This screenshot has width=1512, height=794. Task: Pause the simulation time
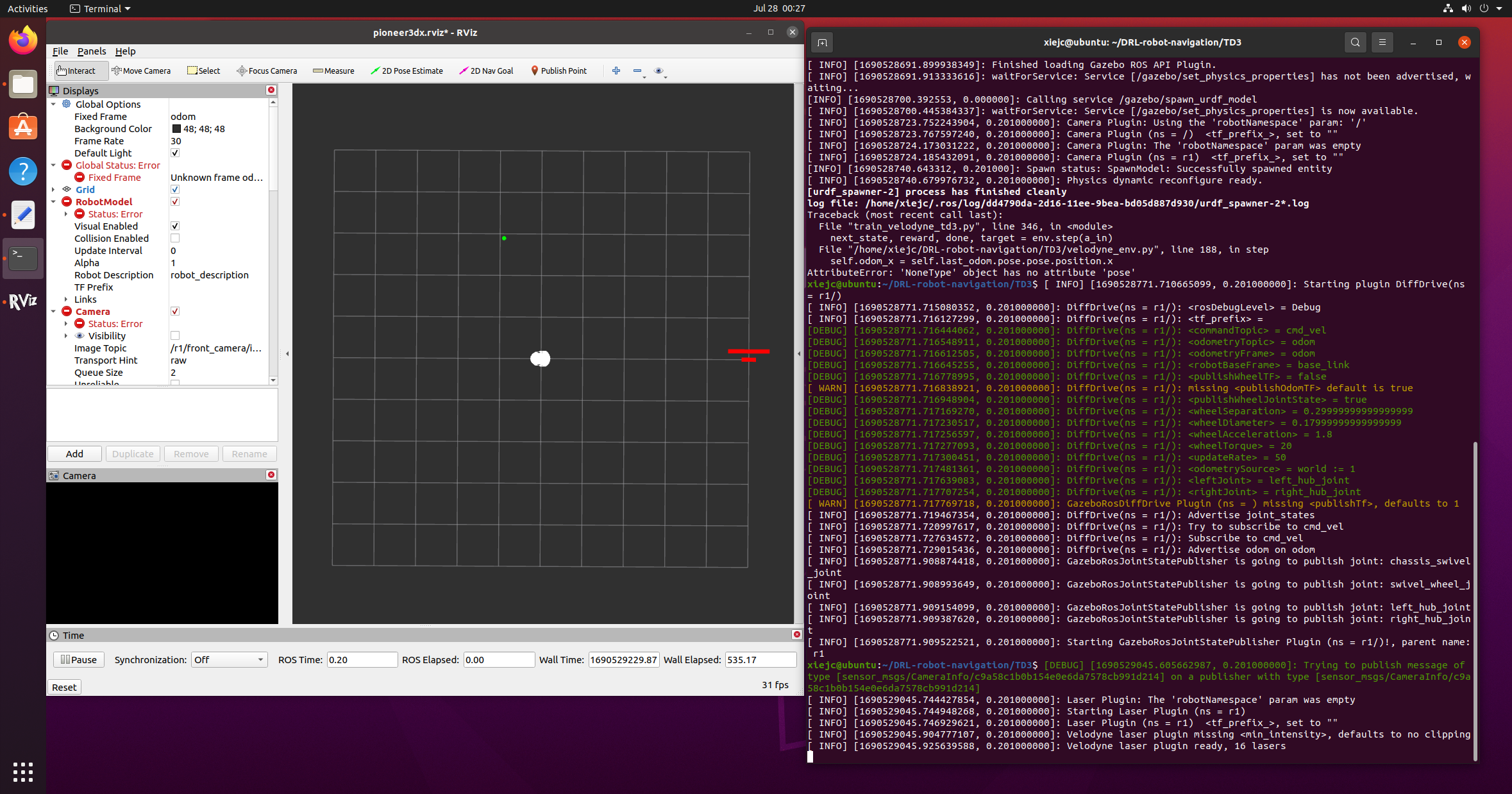click(78, 659)
